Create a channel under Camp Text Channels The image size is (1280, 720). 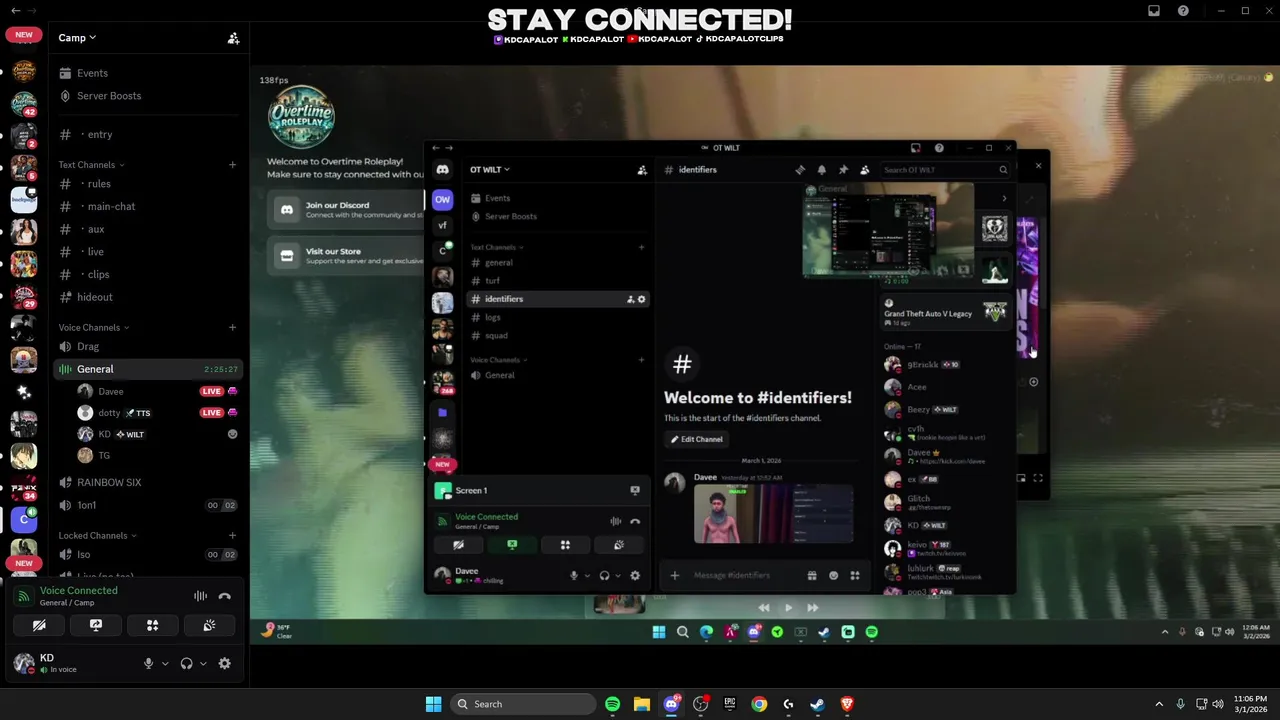pyautogui.click(x=232, y=165)
